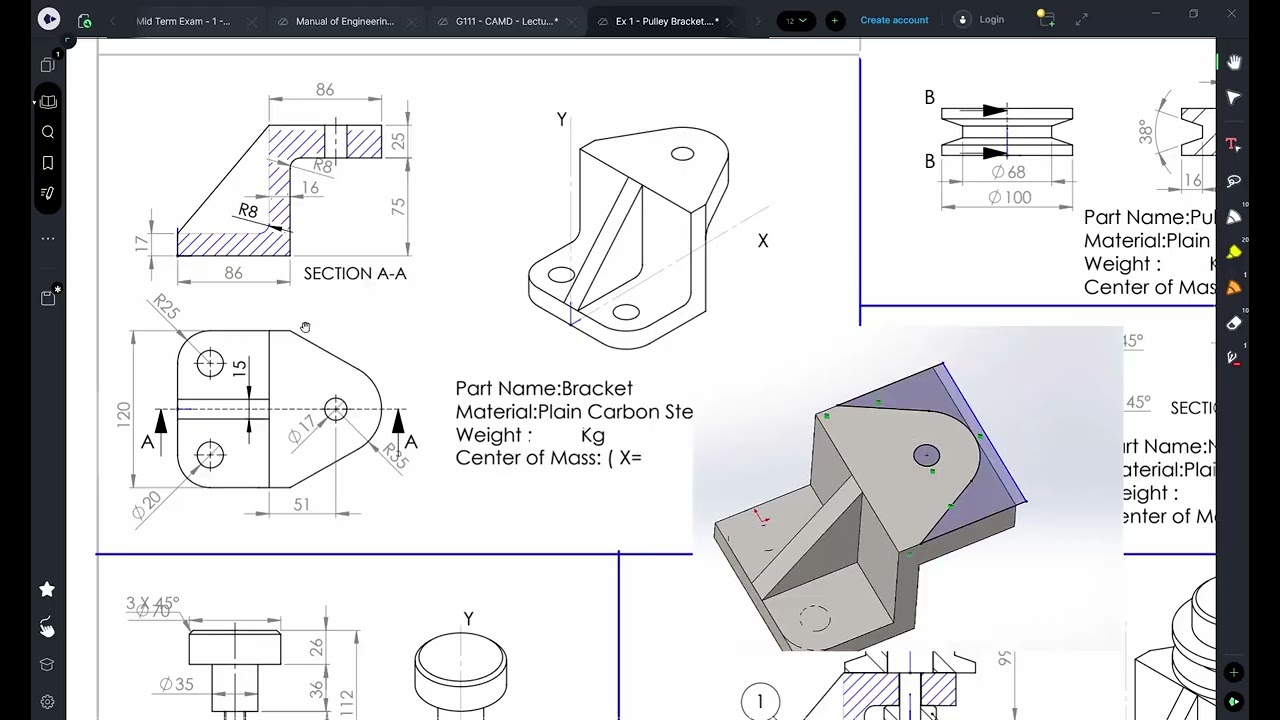Show more sidebar options
This screenshot has height=720, width=1280.
(x=47, y=238)
